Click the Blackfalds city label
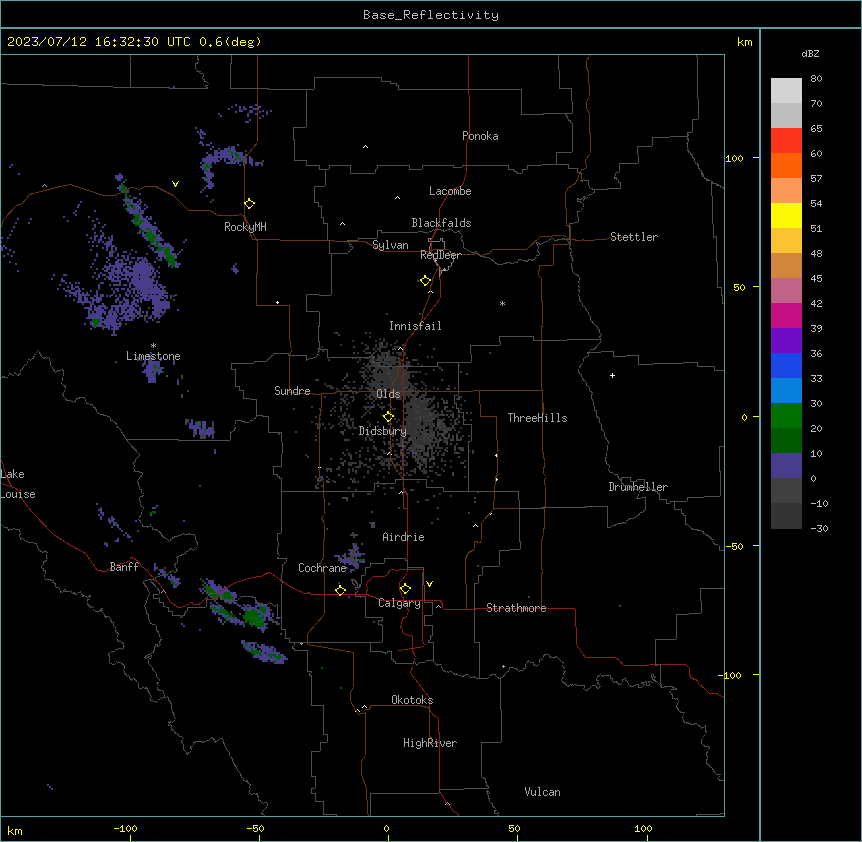The width and height of the screenshot is (862, 842). 441,223
